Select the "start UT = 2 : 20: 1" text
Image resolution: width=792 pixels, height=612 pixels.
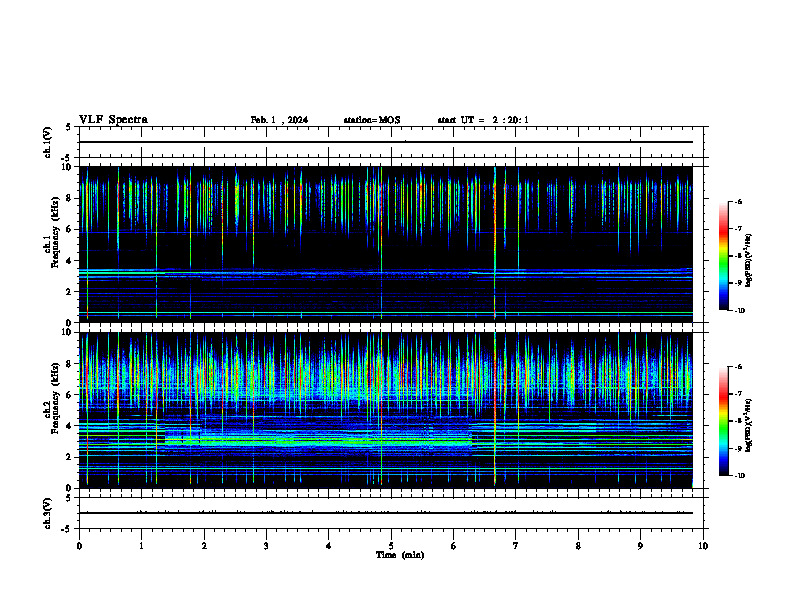[483, 120]
